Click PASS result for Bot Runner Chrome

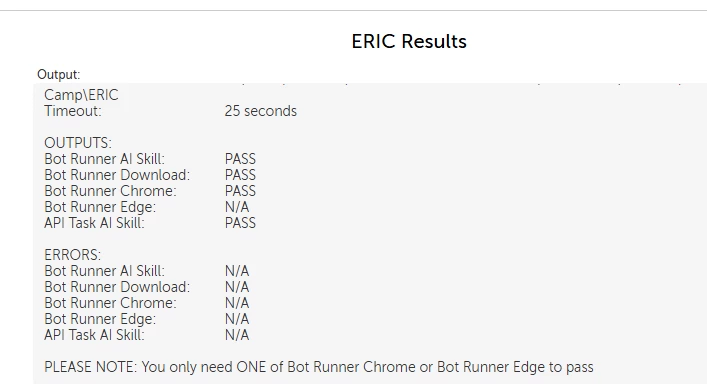tap(240, 191)
